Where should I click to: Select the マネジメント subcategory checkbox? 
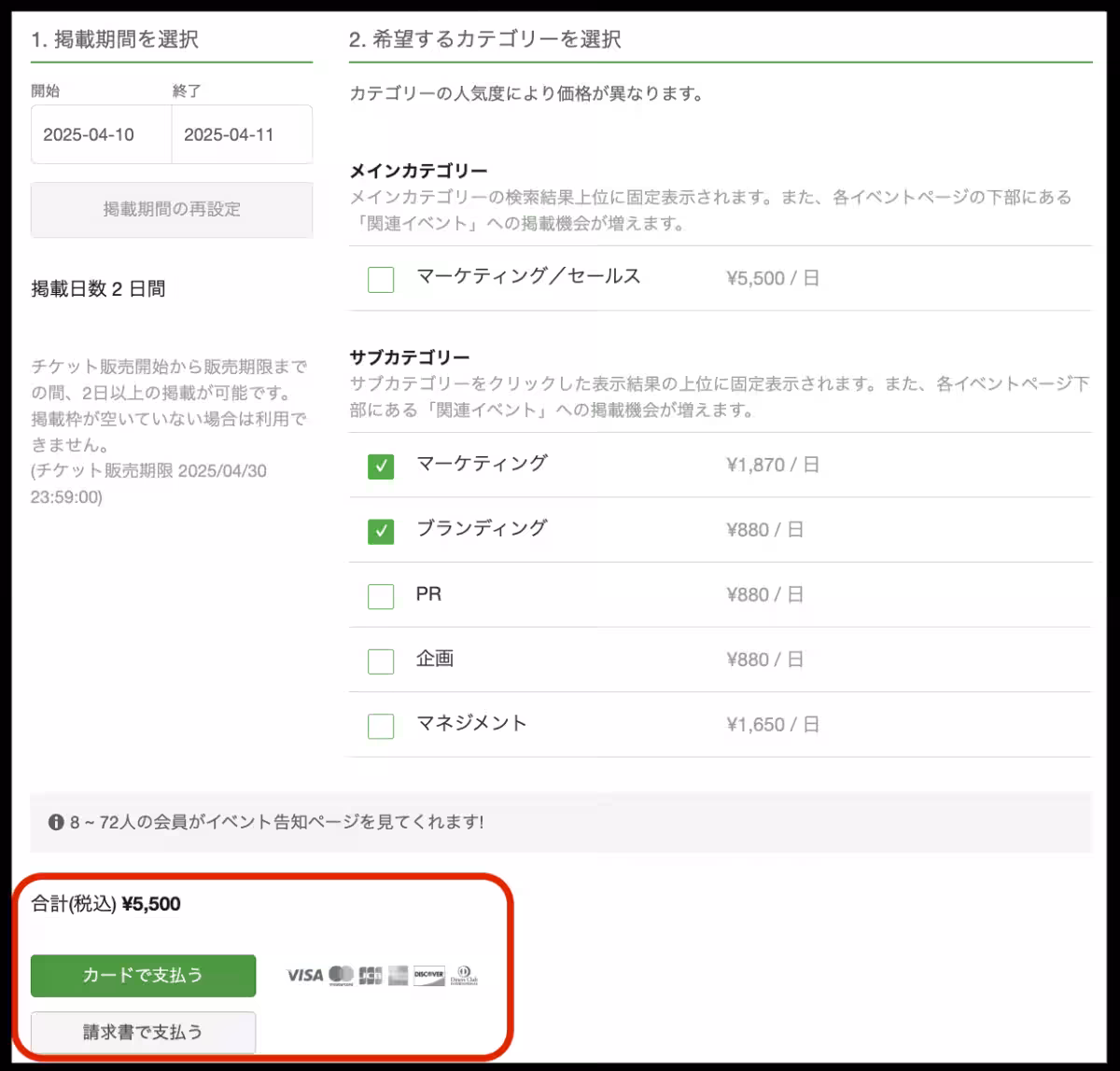381,725
